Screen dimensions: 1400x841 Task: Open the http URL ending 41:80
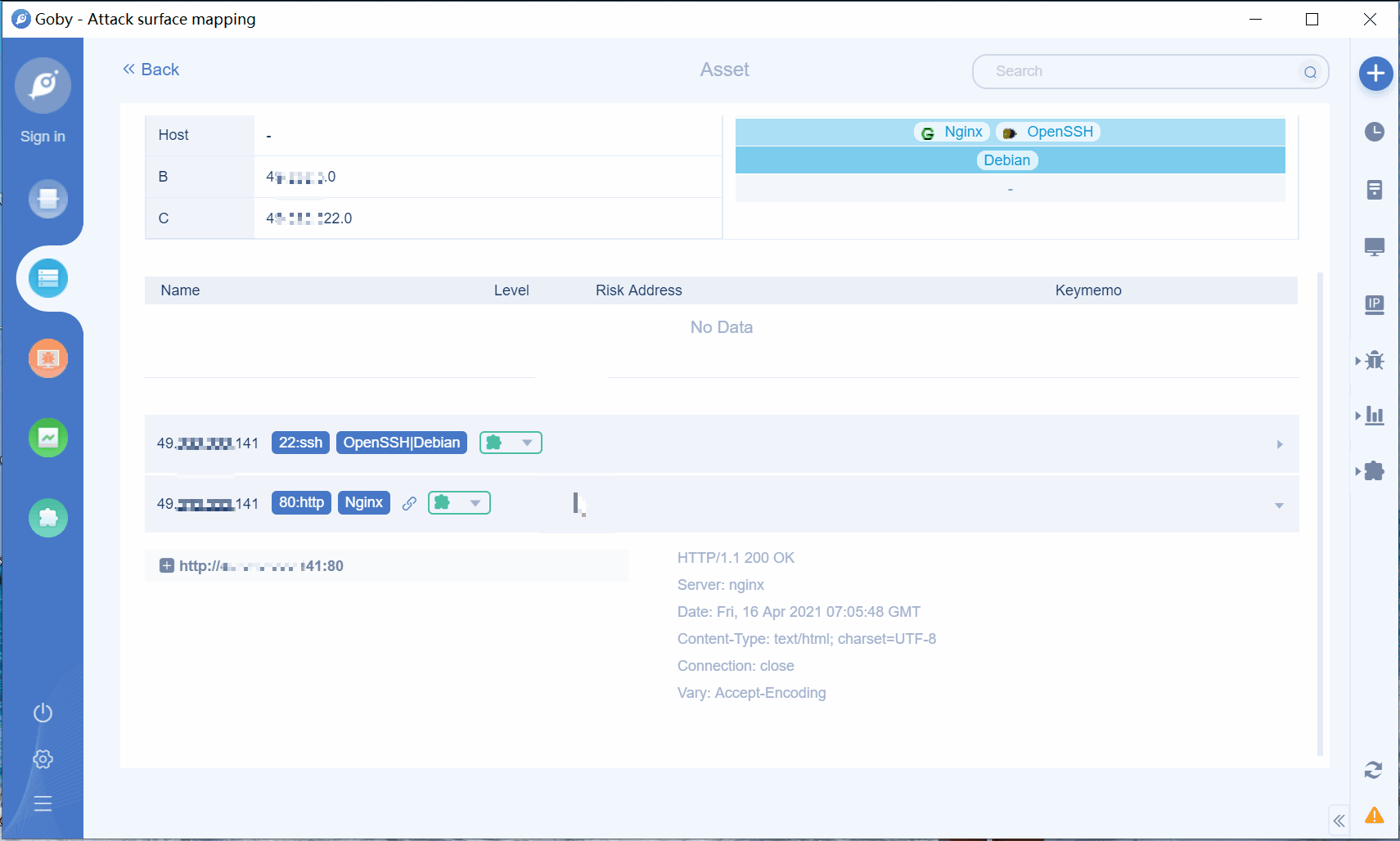[261, 566]
